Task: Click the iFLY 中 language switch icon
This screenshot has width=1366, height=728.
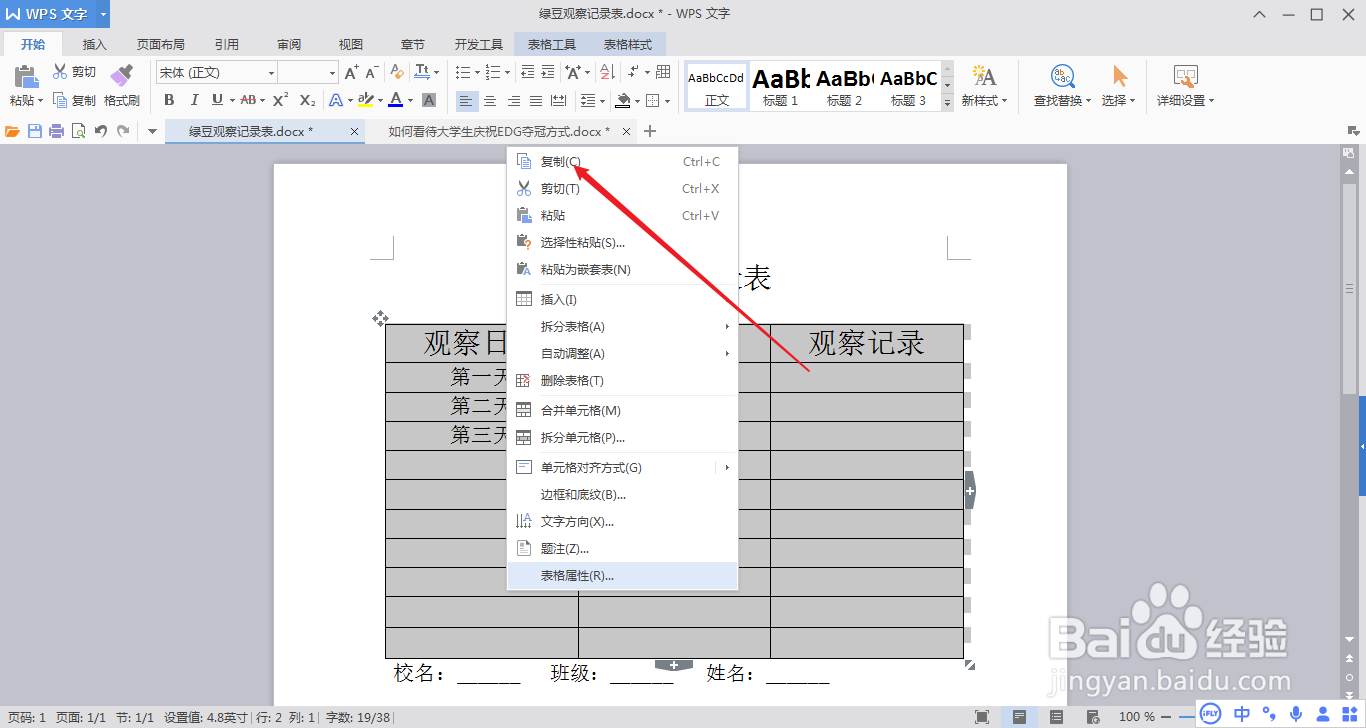Action: tap(1241, 713)
